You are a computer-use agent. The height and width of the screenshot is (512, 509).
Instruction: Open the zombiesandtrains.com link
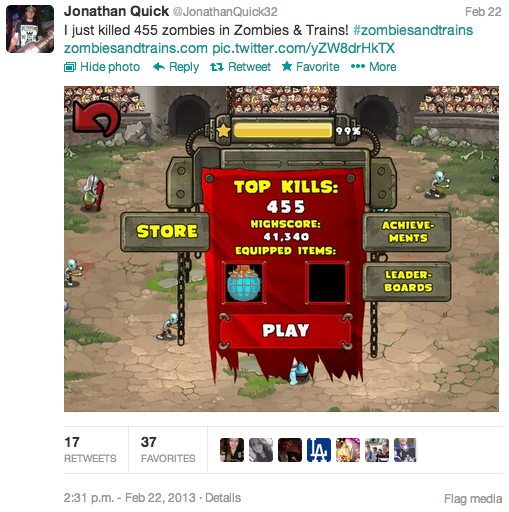[136, 48]
